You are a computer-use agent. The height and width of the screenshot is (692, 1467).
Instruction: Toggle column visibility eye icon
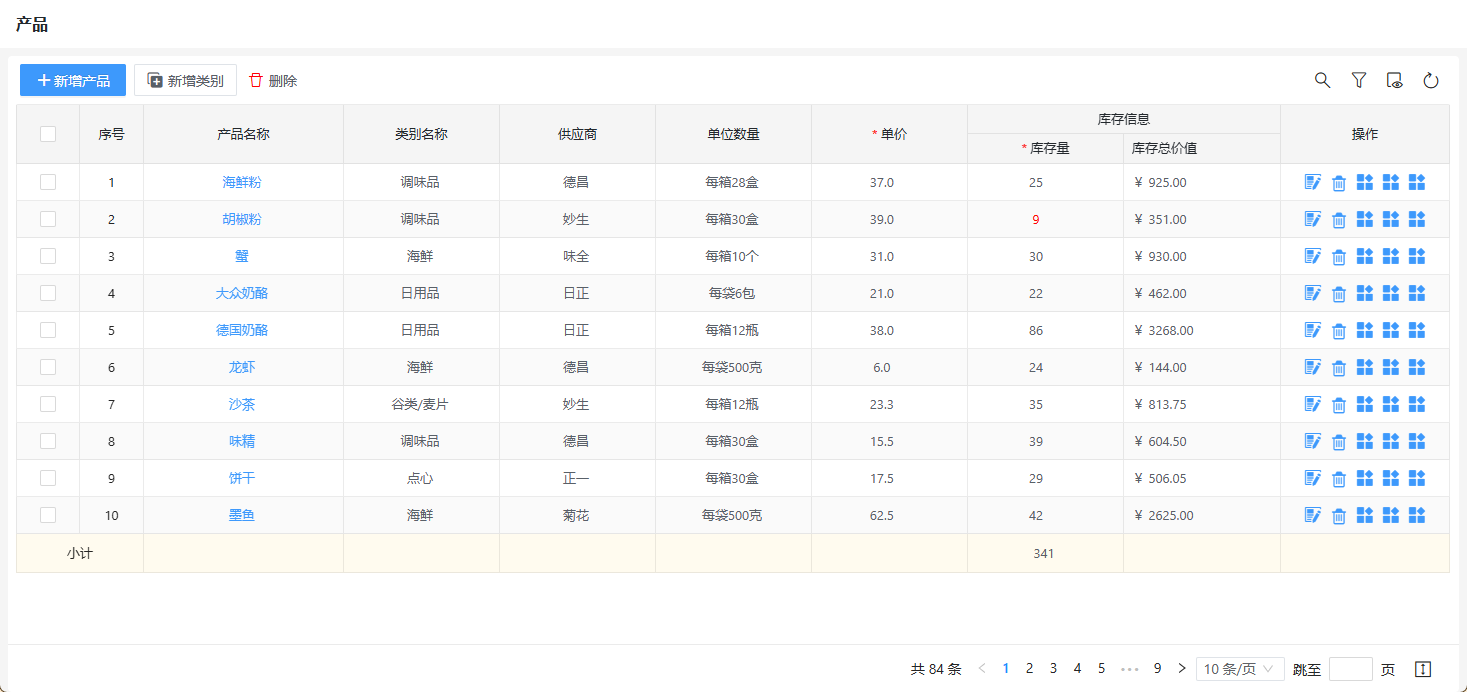1394,81
